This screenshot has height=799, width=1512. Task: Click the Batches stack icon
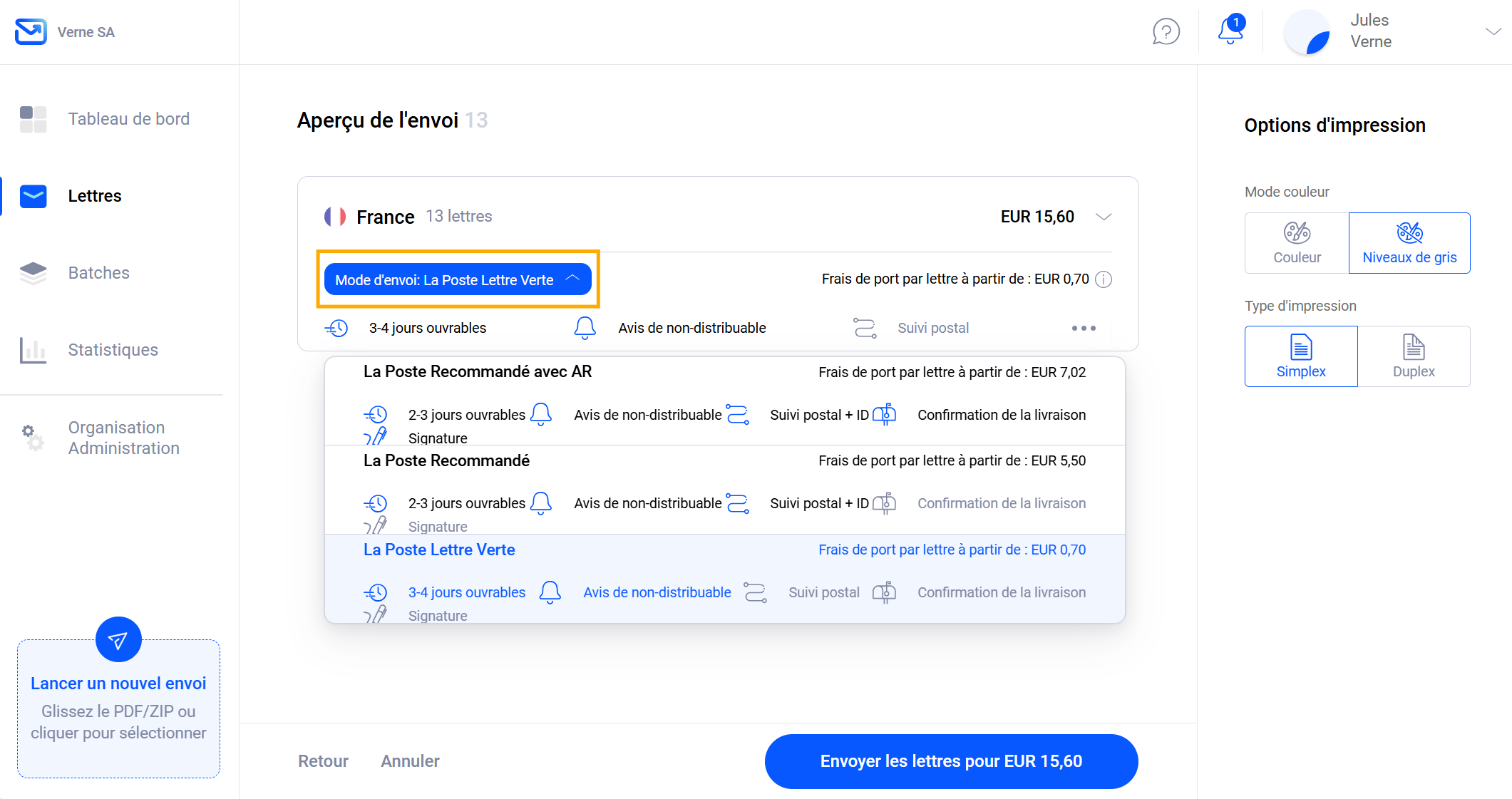33,273
